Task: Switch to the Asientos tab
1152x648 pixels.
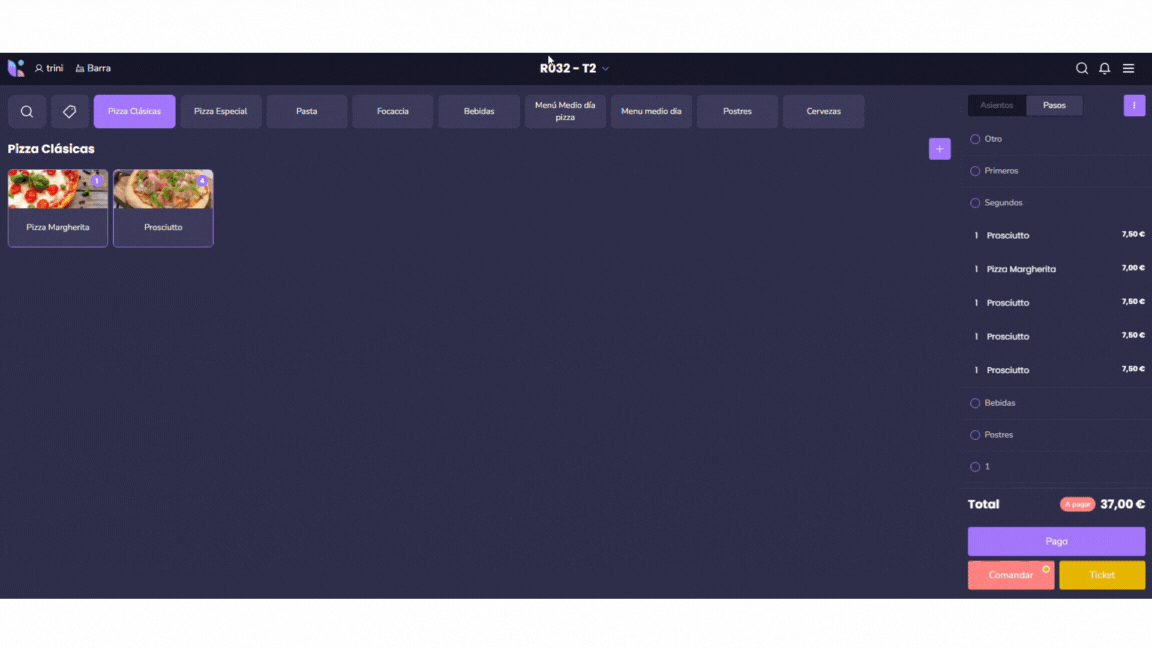Action: pos(996,105)
